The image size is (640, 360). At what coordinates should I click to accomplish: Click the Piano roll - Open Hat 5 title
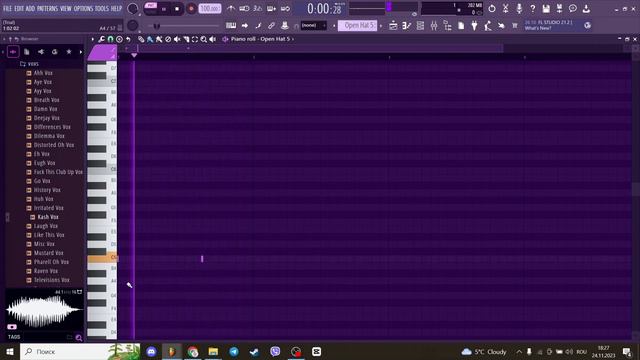coord(260,39)
